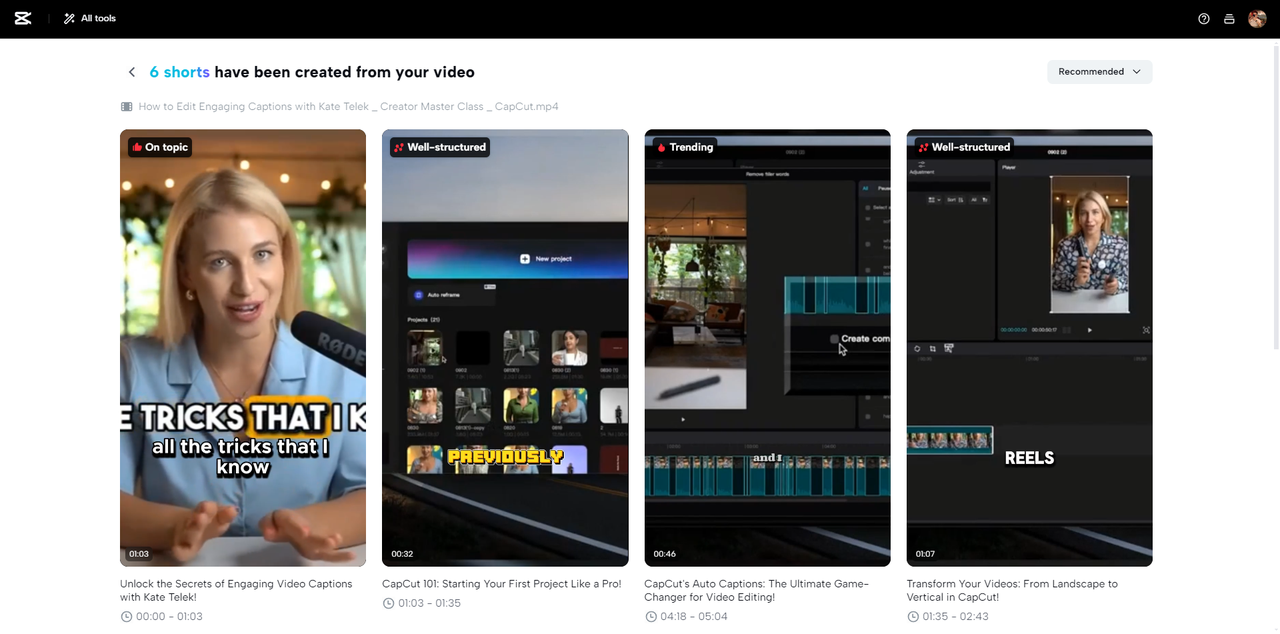Click the On topic badge
Viewport: 1280px width, 634px height.
pyautogui.click(x=159, y=147)
